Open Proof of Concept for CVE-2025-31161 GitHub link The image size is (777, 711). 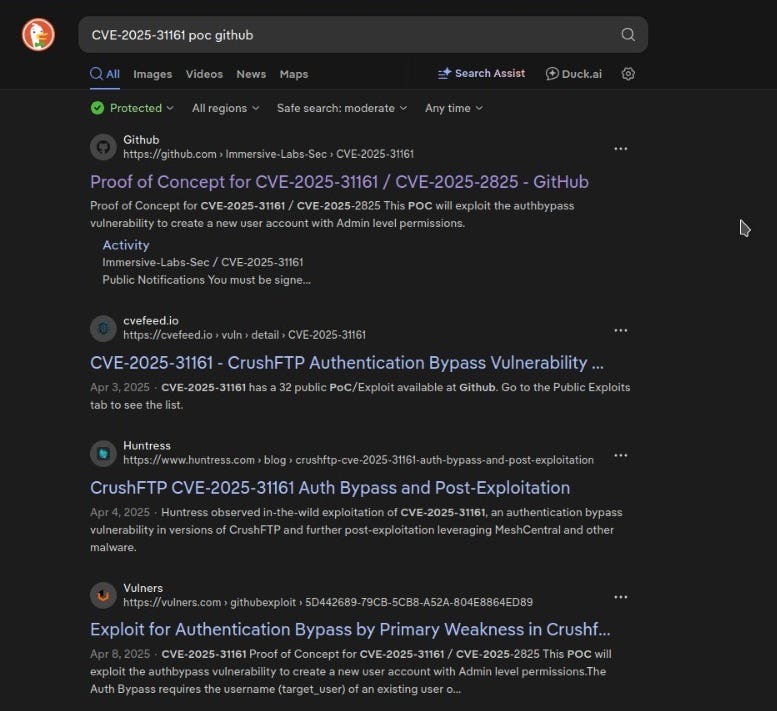pos(339,182)
